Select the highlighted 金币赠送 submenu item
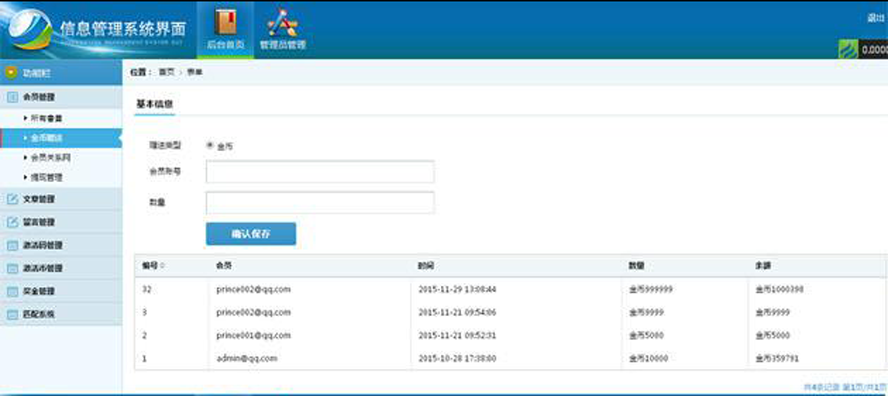The image size is (888, 396). (61, 138)
